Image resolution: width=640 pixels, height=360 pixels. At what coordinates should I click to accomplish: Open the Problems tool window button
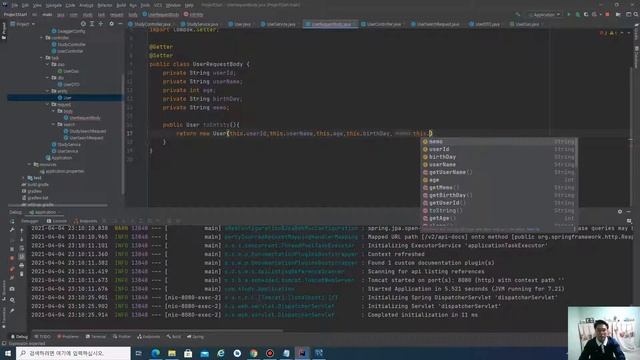(68, 337)
